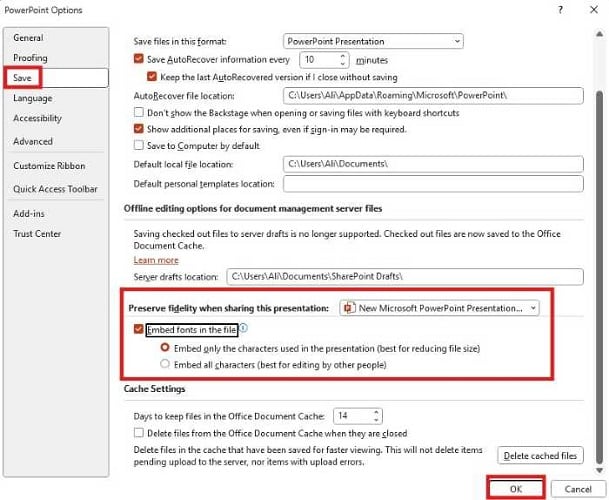Confirm settings with the OK button

(x=516, y=489)
